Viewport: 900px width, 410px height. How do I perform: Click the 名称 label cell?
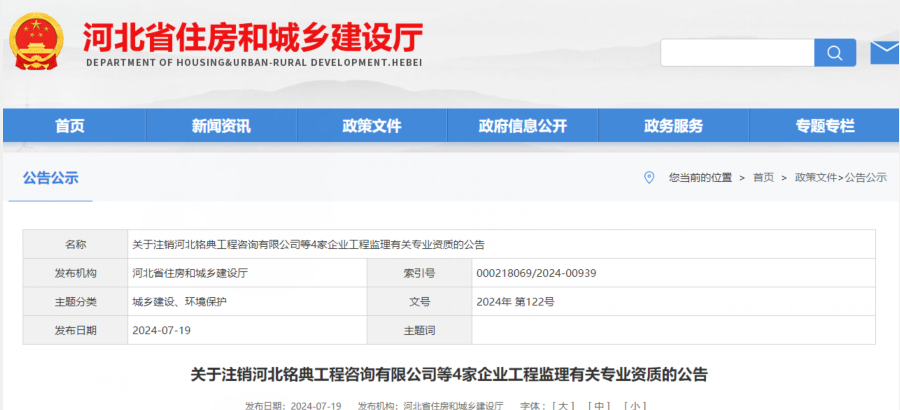coord(76,245)
